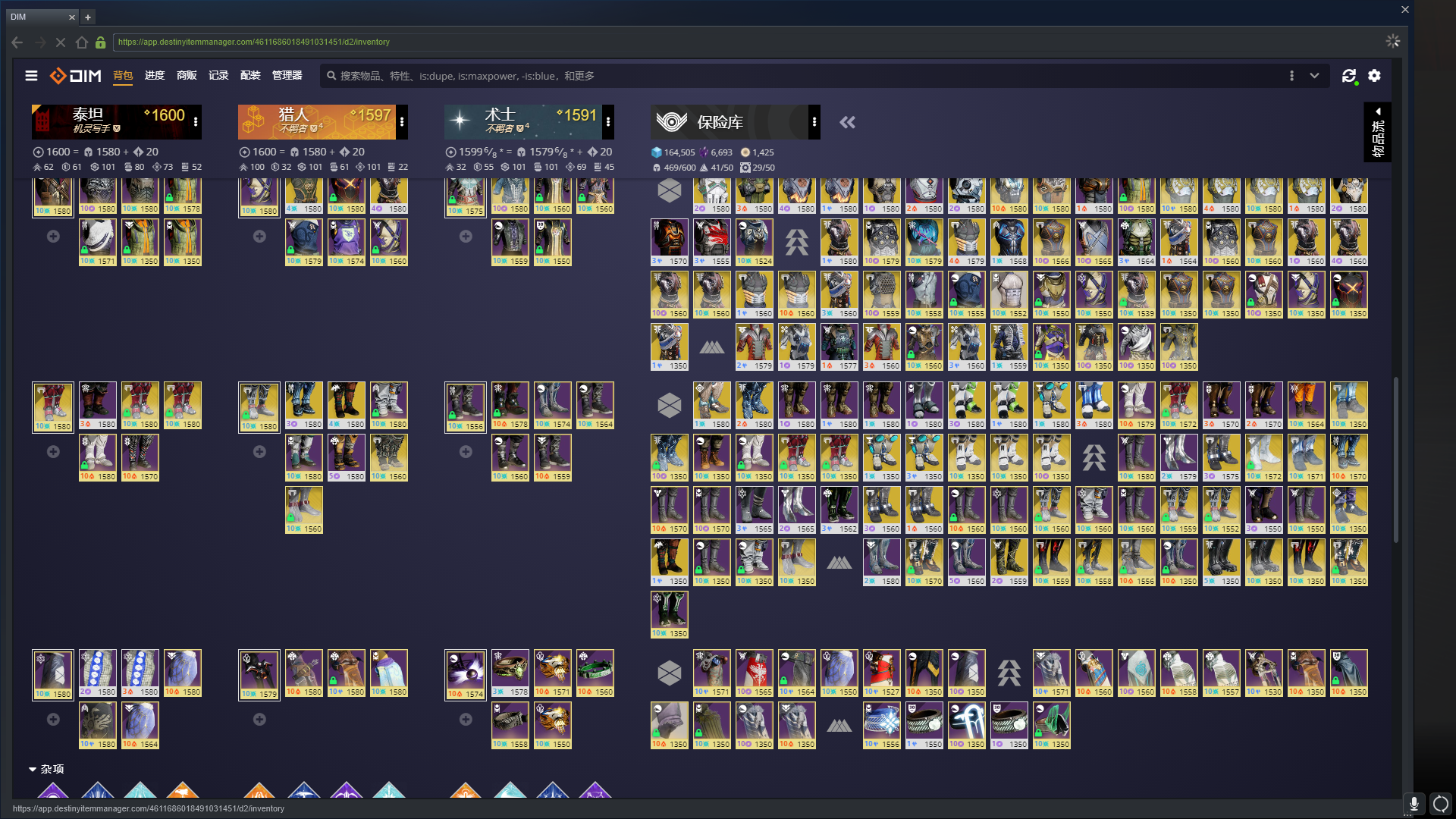Pull chest armor to Titan via plus icon
Image resolution: width=1456 pixels, height=819 pixels.
point(53,237)
